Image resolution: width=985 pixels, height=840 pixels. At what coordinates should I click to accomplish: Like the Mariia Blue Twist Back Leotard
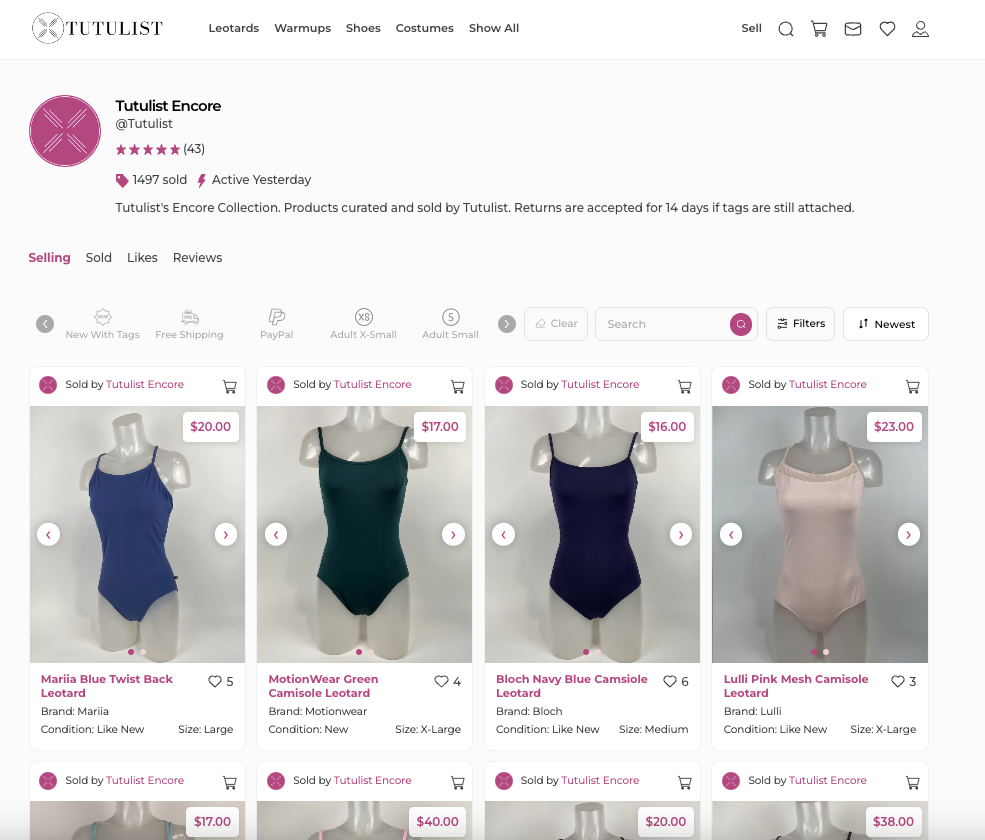(x=215, y=681)
